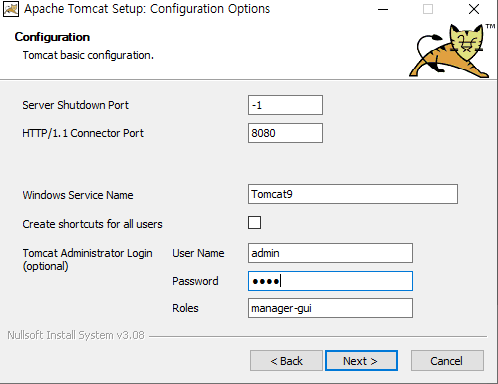Click the 'Configuration' heading
This screenshot has height=384, width=498.
[52, 37]
